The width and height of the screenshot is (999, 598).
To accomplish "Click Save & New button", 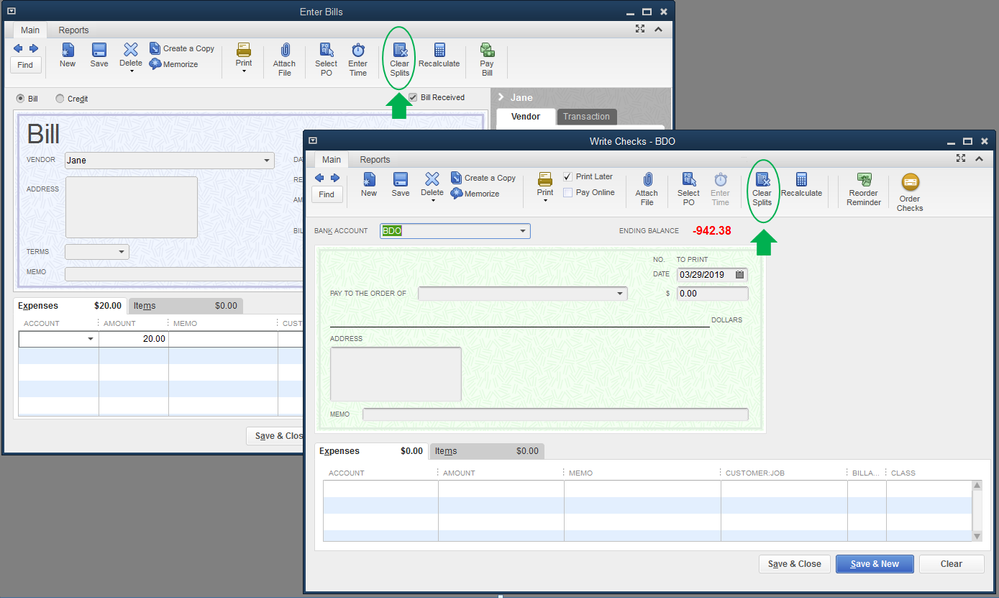I will (874, 564).
